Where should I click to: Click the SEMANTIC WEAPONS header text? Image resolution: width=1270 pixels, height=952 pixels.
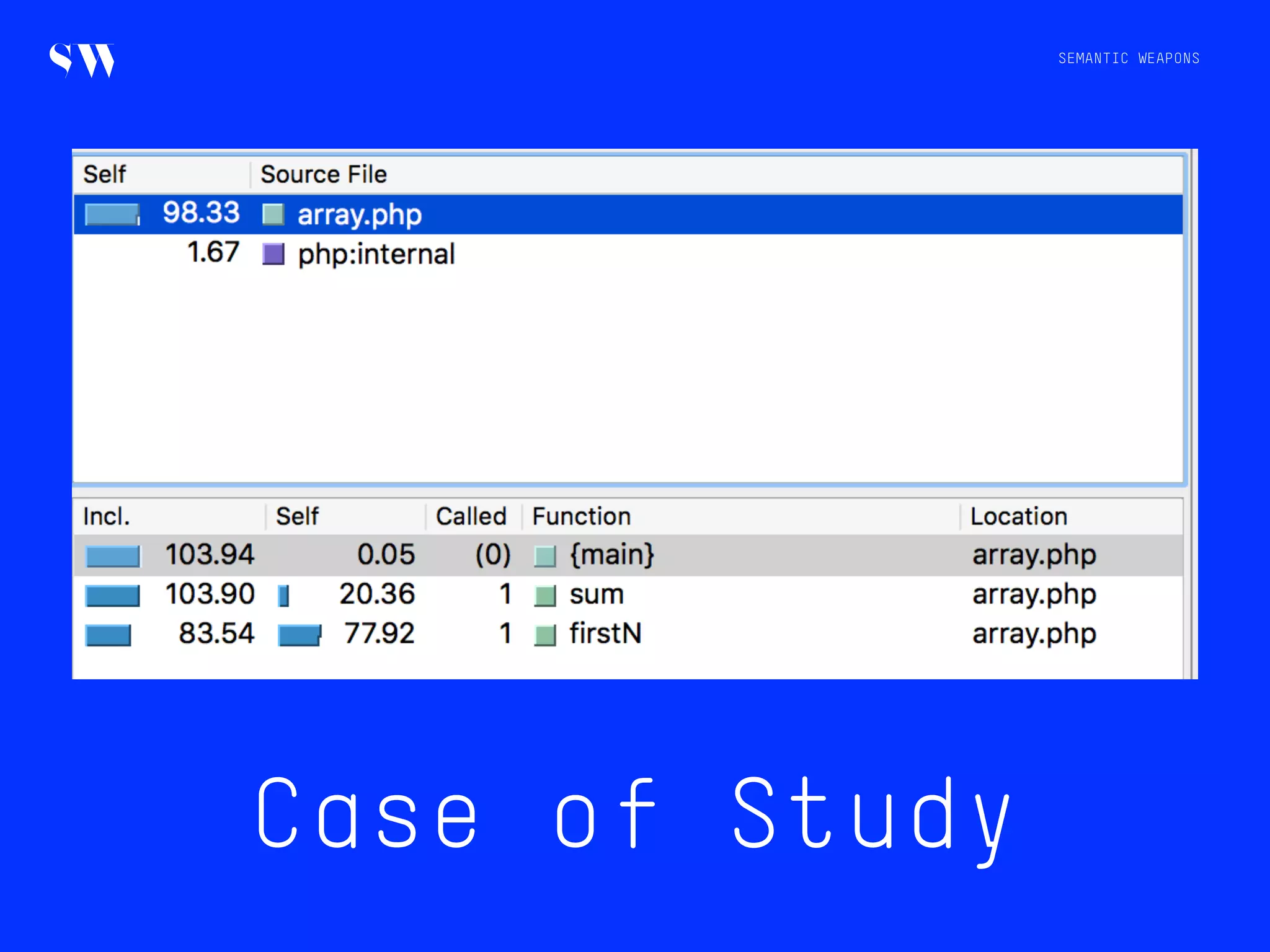(x=1129, y=58)
